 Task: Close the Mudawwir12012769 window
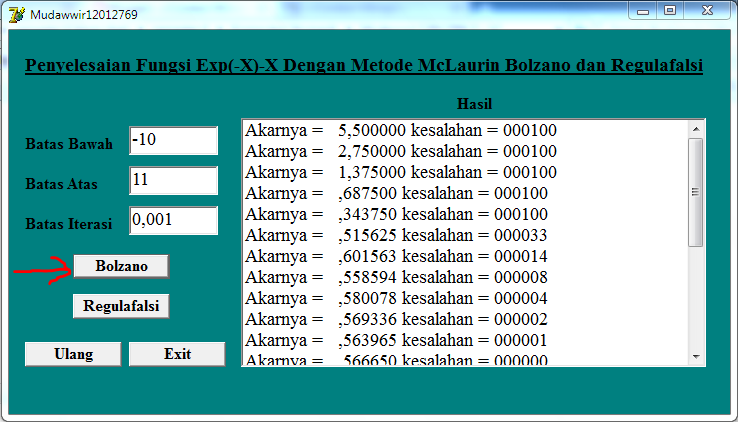tap(707, 11)
